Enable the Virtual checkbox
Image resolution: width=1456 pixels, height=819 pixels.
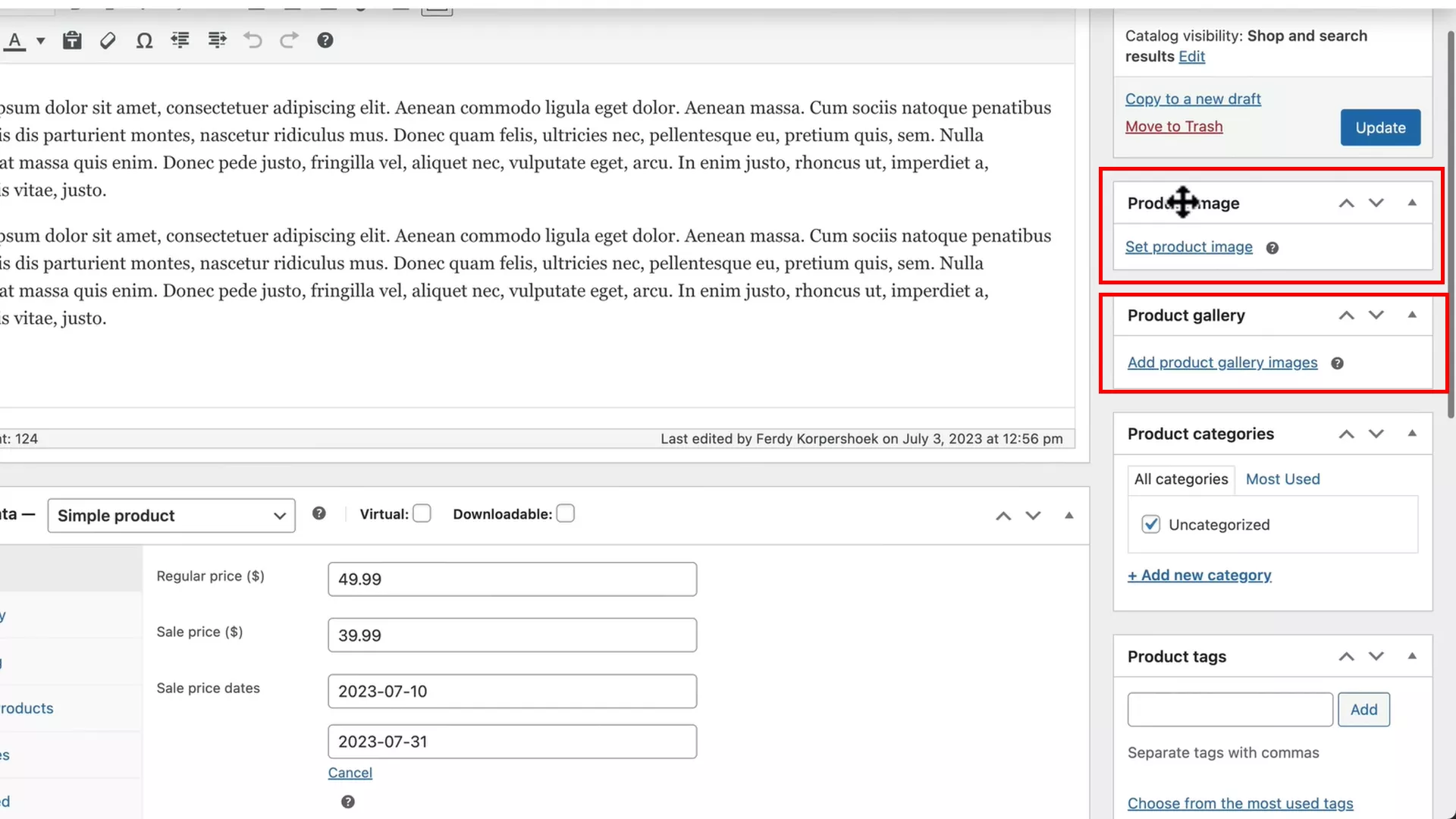click(x=422, y=514)
